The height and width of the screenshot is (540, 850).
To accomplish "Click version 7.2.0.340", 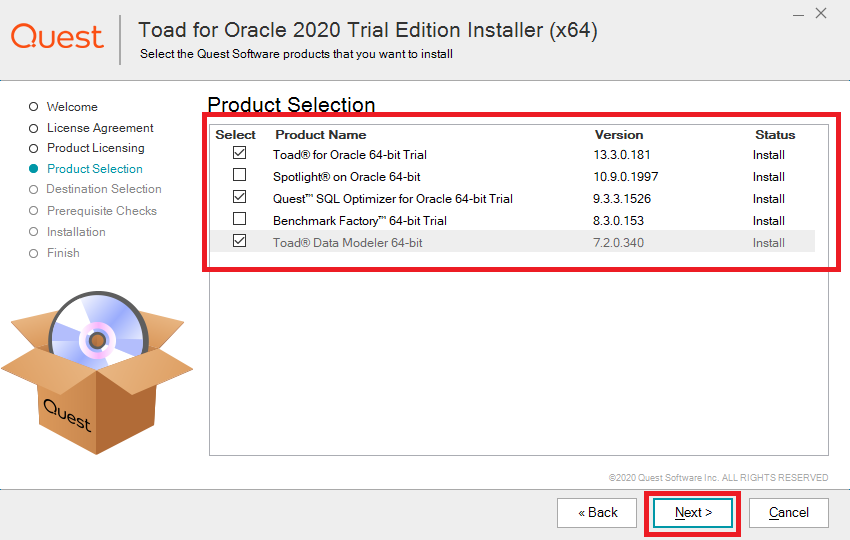I will [619, 243].
